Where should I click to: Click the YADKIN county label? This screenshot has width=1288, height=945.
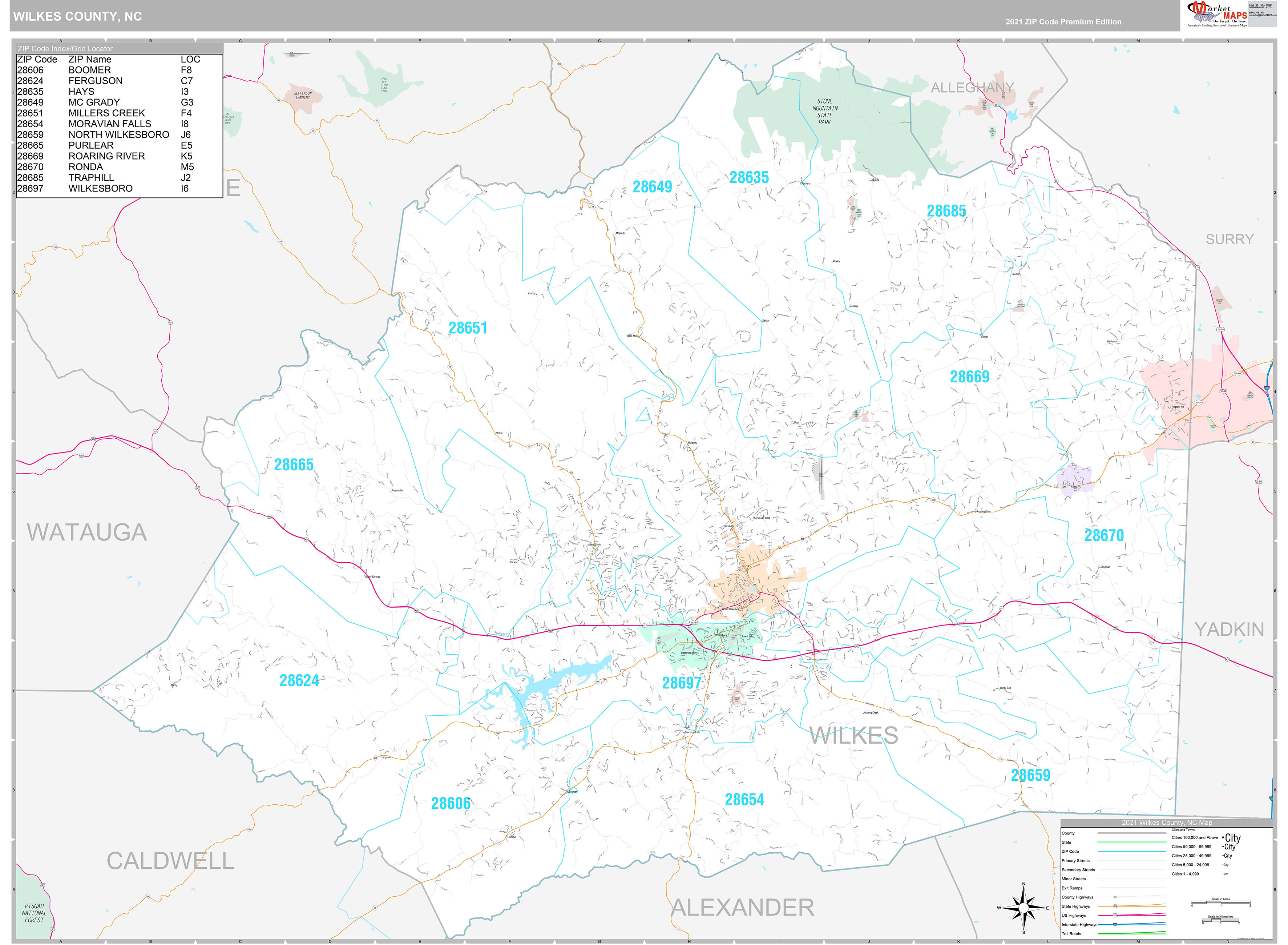(x=1229, y=630)
